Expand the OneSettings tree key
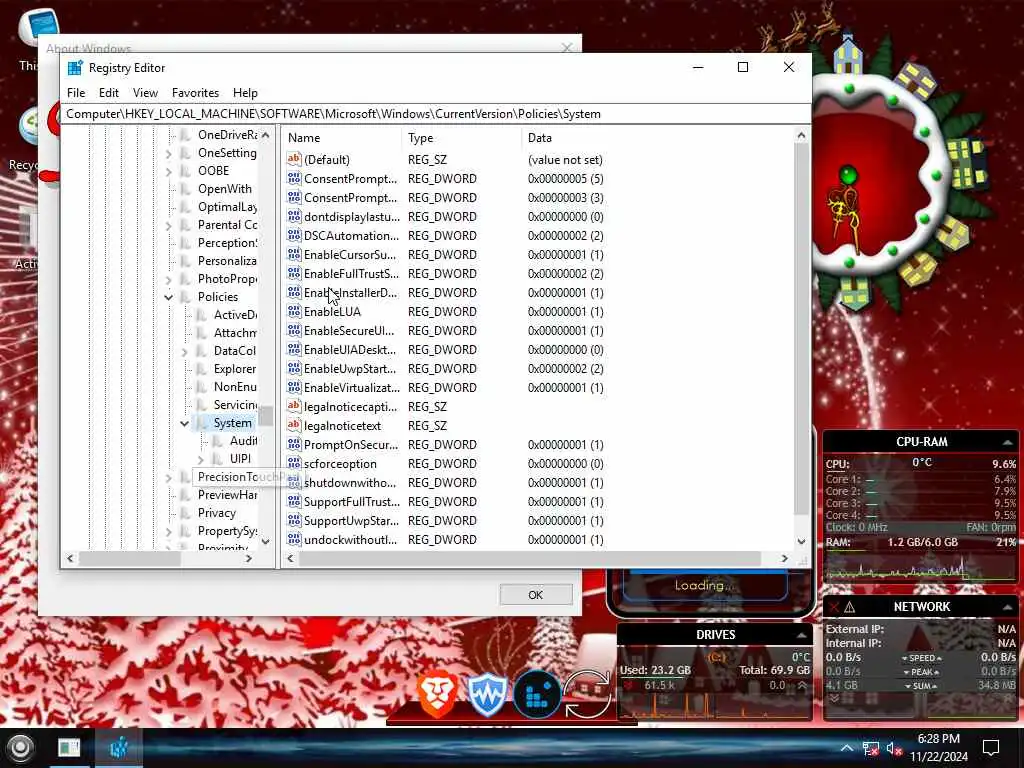The image size is (1024, 768). click(x=168, y=153)
